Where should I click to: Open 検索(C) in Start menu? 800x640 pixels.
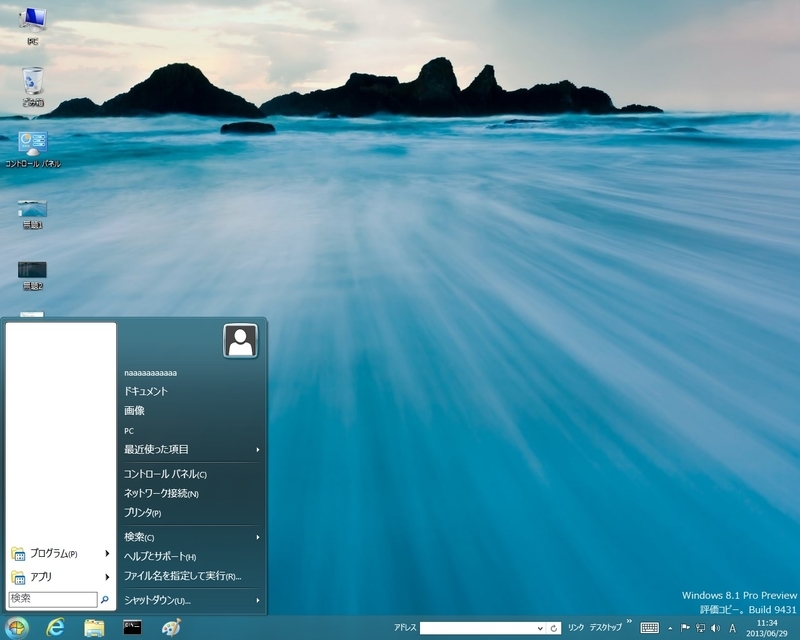[139, 537]
